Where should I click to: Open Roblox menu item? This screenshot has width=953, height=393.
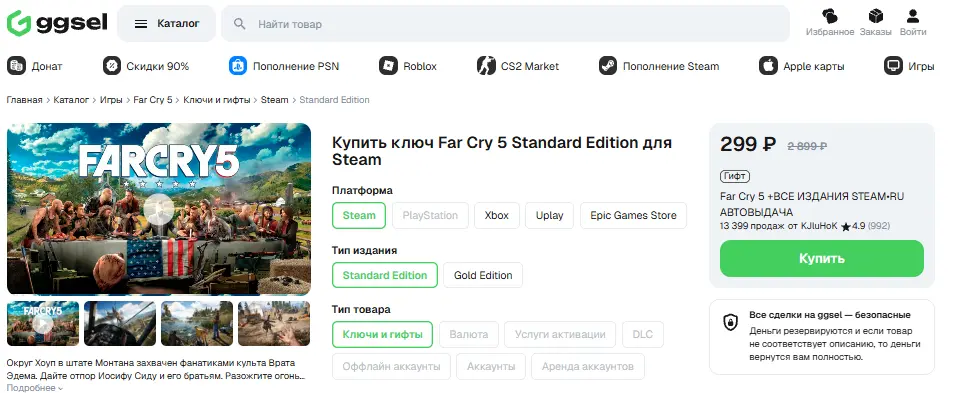[x=420, y=66]
